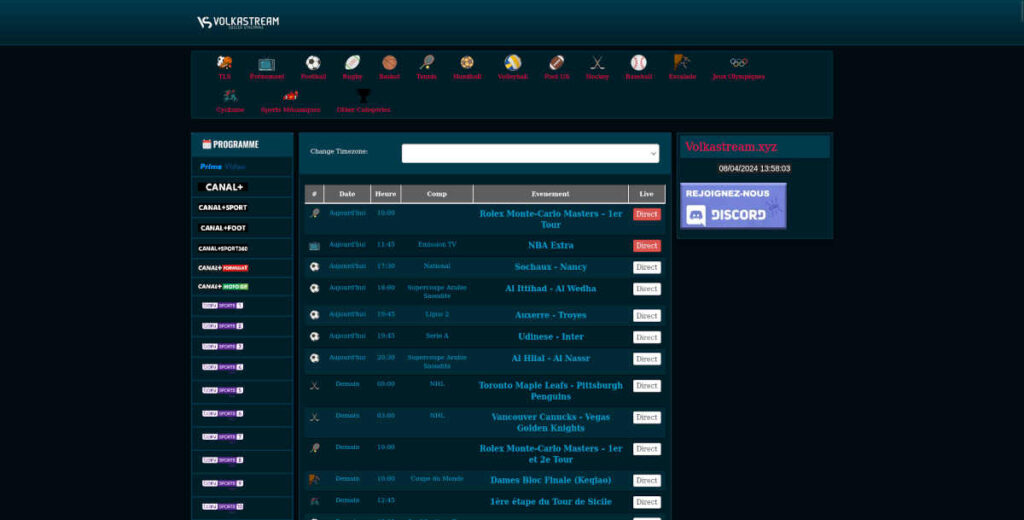Viewport: 1024px width, 520px height.
Task: Click Direct button for Sochaux - Nancy
Action: [647, 267]
